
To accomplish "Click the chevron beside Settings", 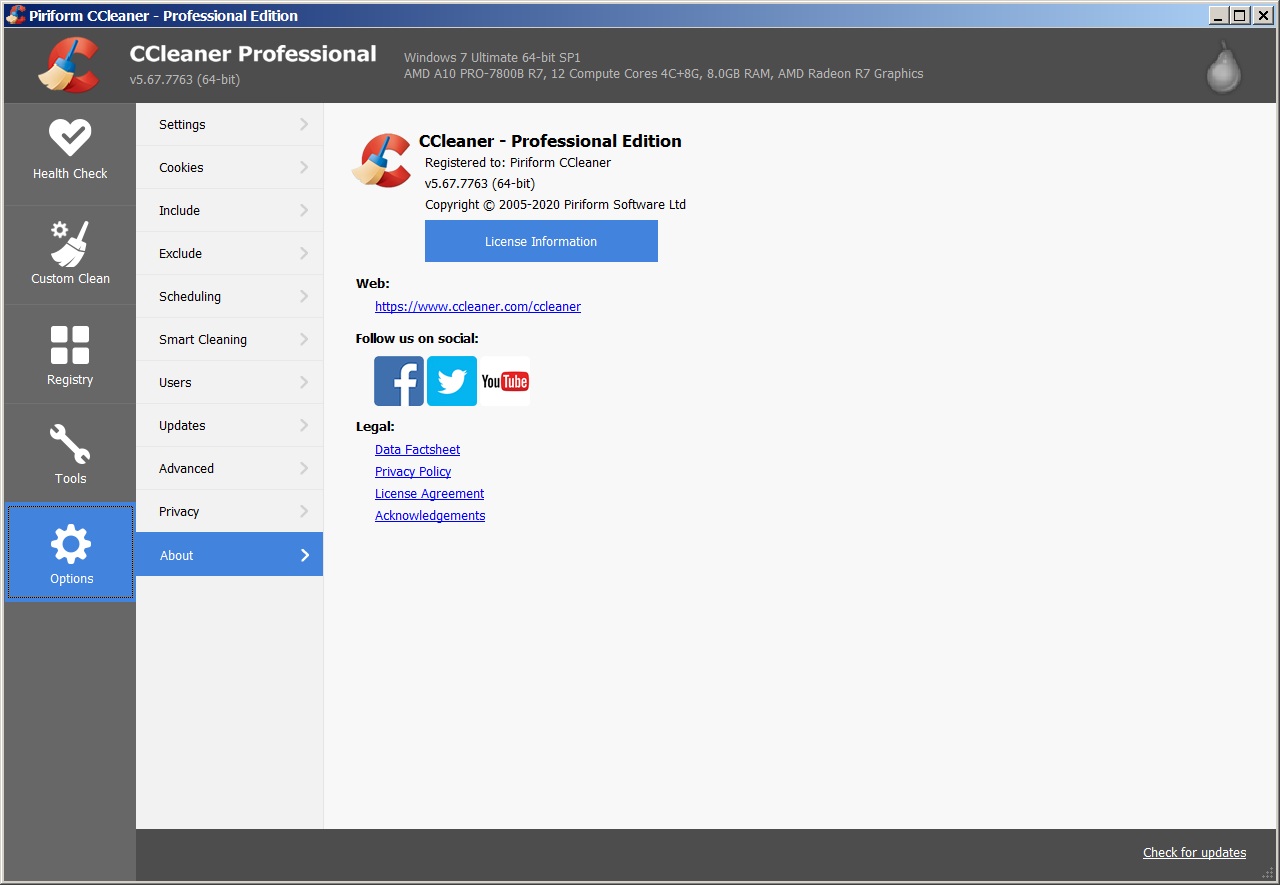I will pyautogui.click(x=304, y=124).
